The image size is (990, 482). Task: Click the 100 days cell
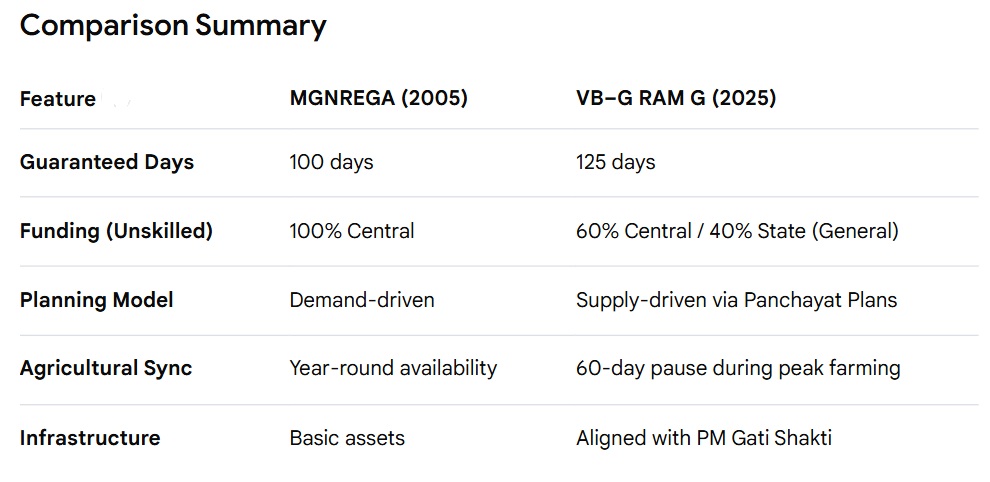coord(331,162)
